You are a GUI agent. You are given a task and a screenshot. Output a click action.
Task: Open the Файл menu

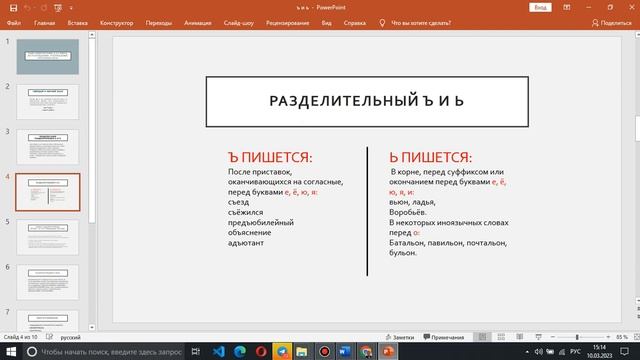coord(14,23)
